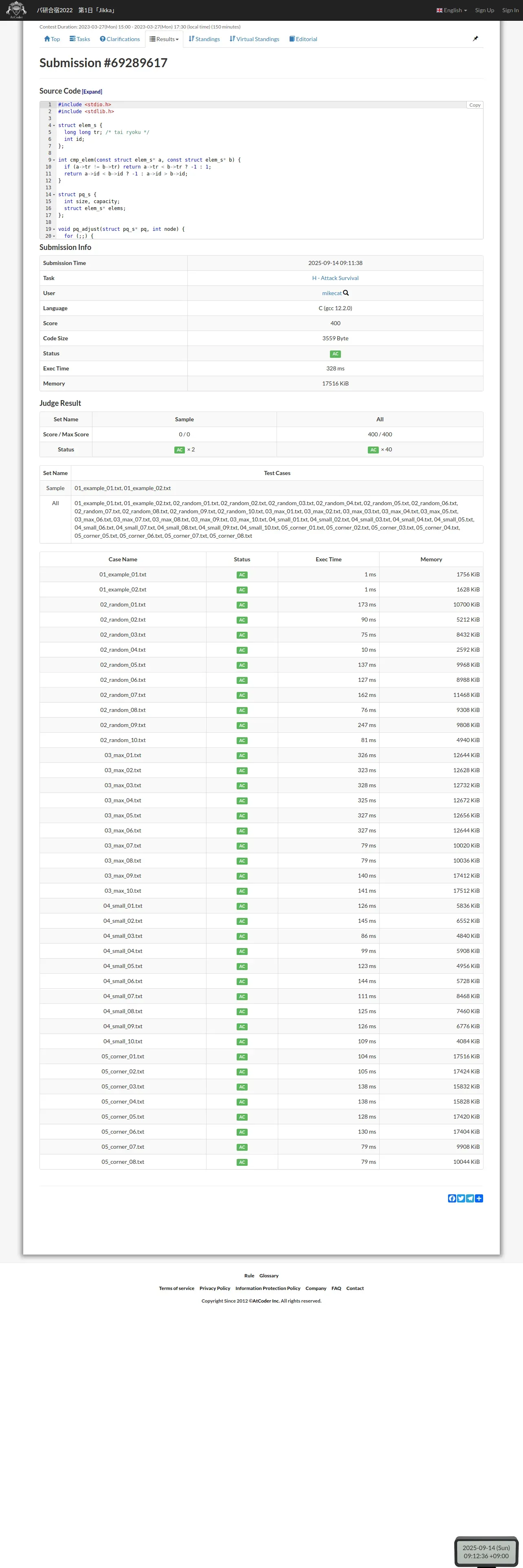This screenshot has width=523, height=1568.
Task: Open the more sharing options plus icon
Action: pyautogui.click(x=479, y=1198)
